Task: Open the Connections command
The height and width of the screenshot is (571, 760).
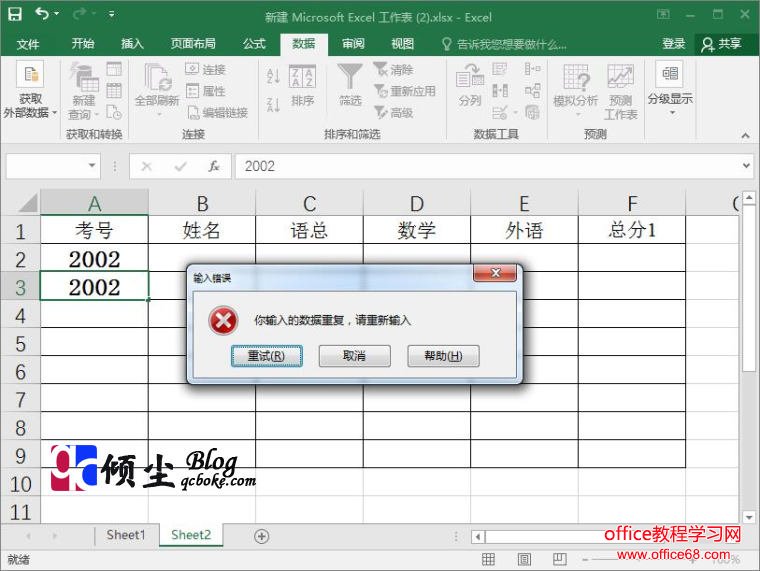Action: pyautogui.click(x=206, y=69)
